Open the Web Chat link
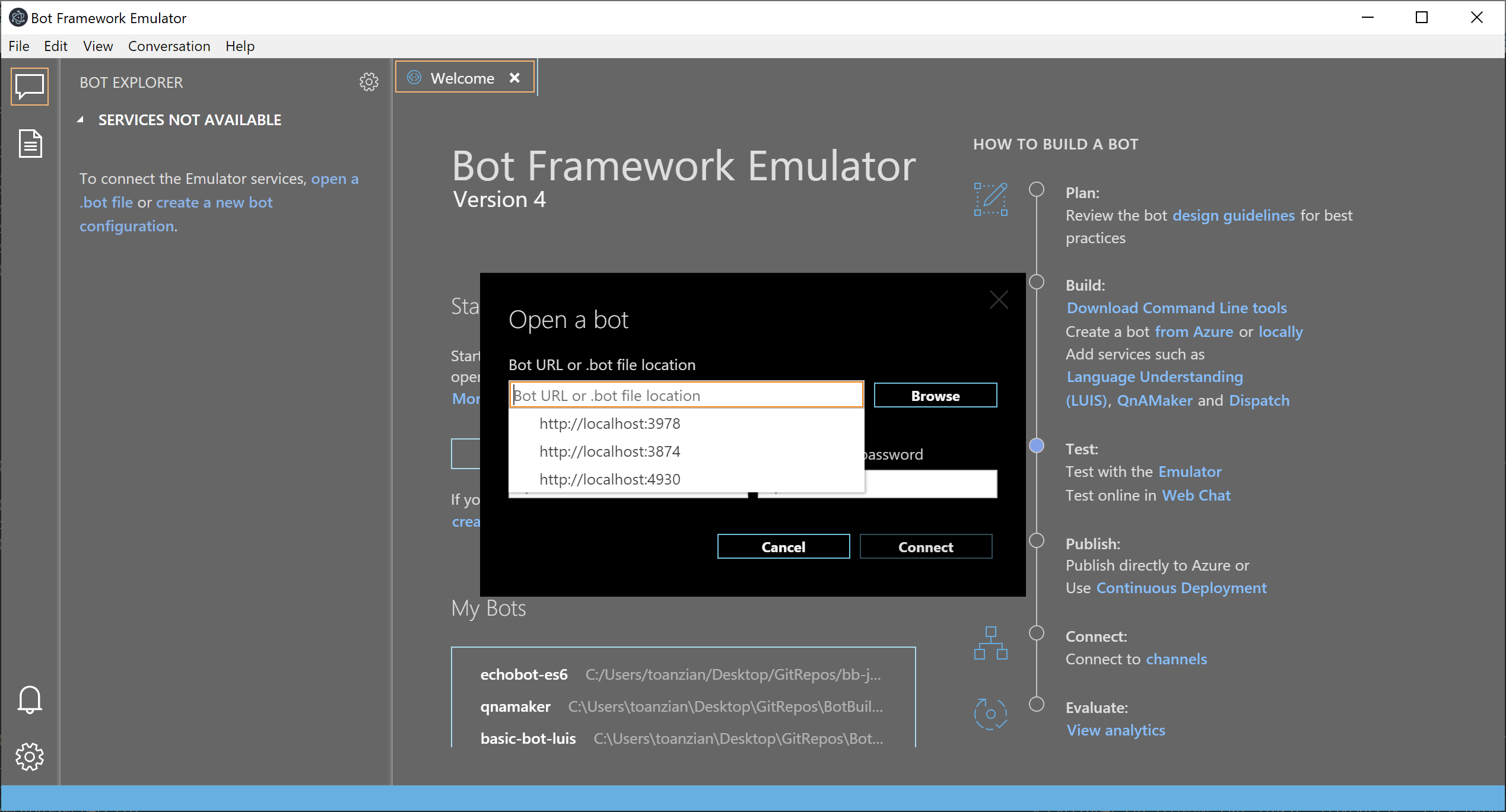This screenshot has width=1506, height=812. coord(1196,495)
